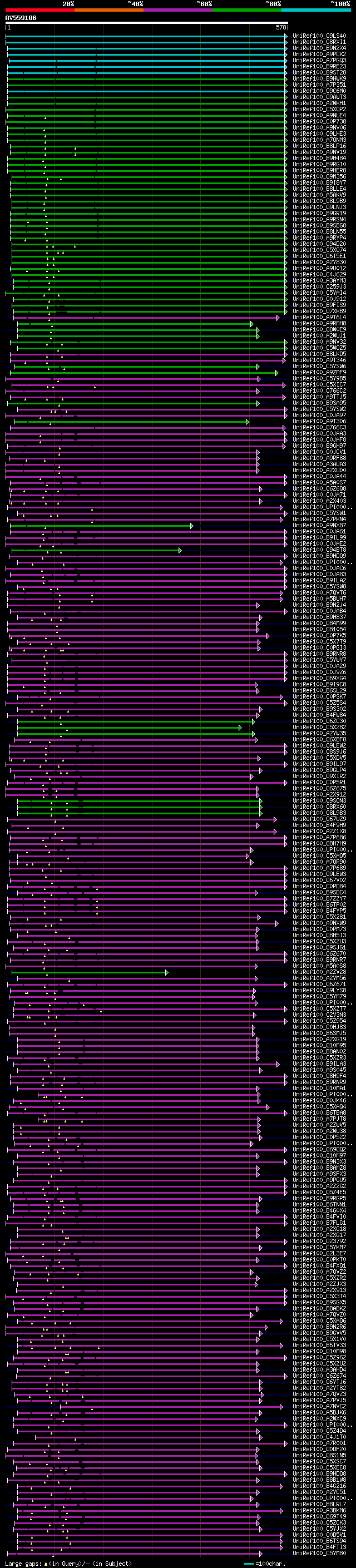Image resolution: width=356 pixels, height=1568 pixels.
Task: Select hit label UniRef100_A9T346
Action: click(x=319, y=360)
